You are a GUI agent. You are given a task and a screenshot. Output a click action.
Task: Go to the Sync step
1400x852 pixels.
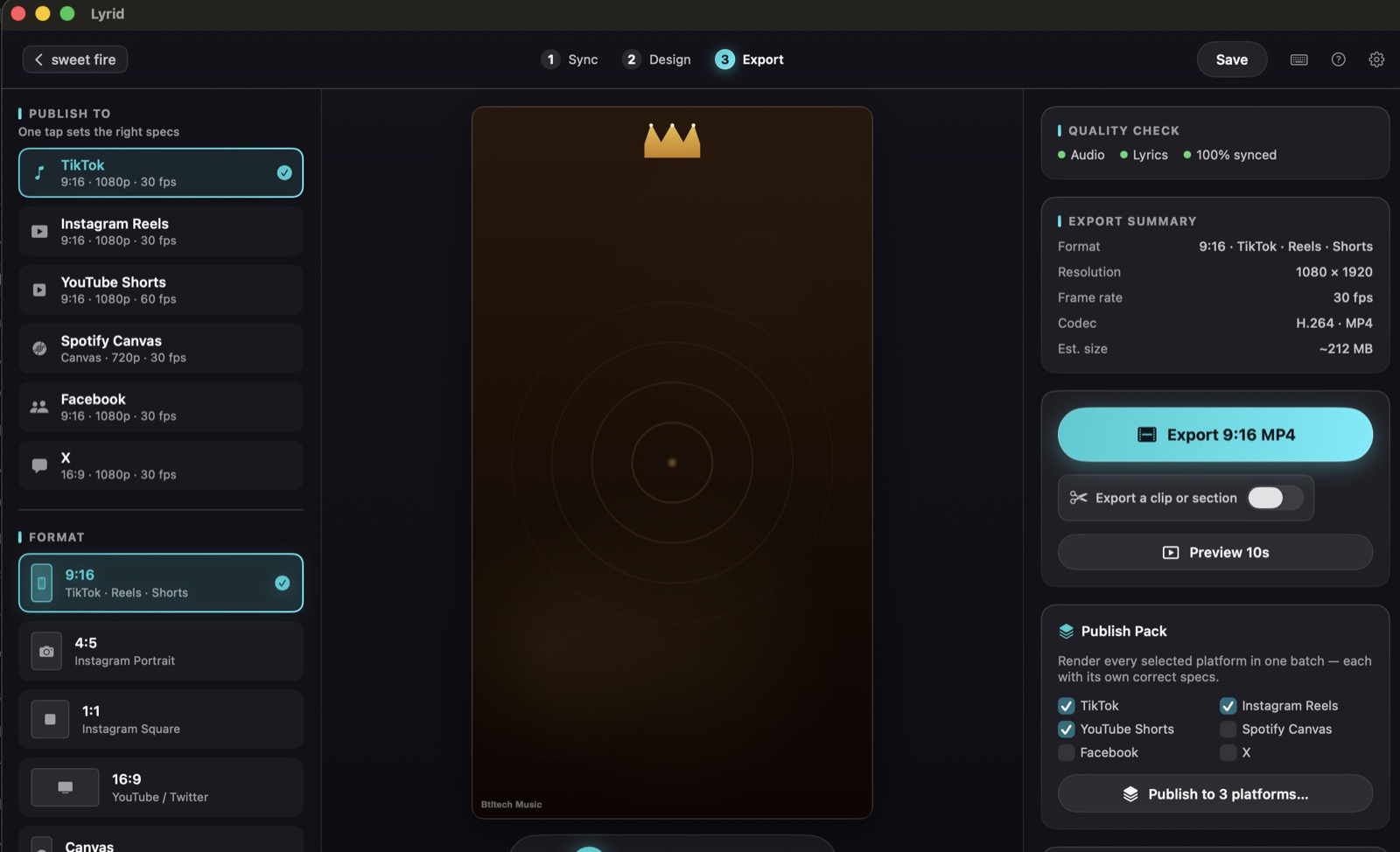pyautogui.click(x=570, y=59)
